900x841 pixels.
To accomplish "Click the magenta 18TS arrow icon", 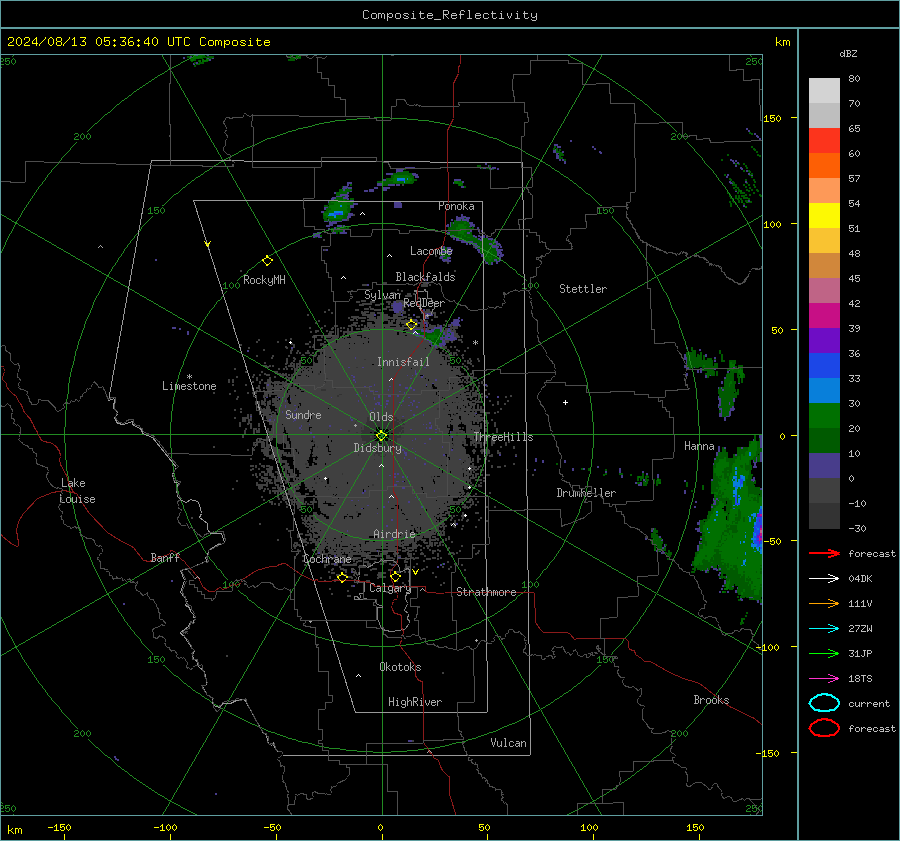I will point(824,679).
